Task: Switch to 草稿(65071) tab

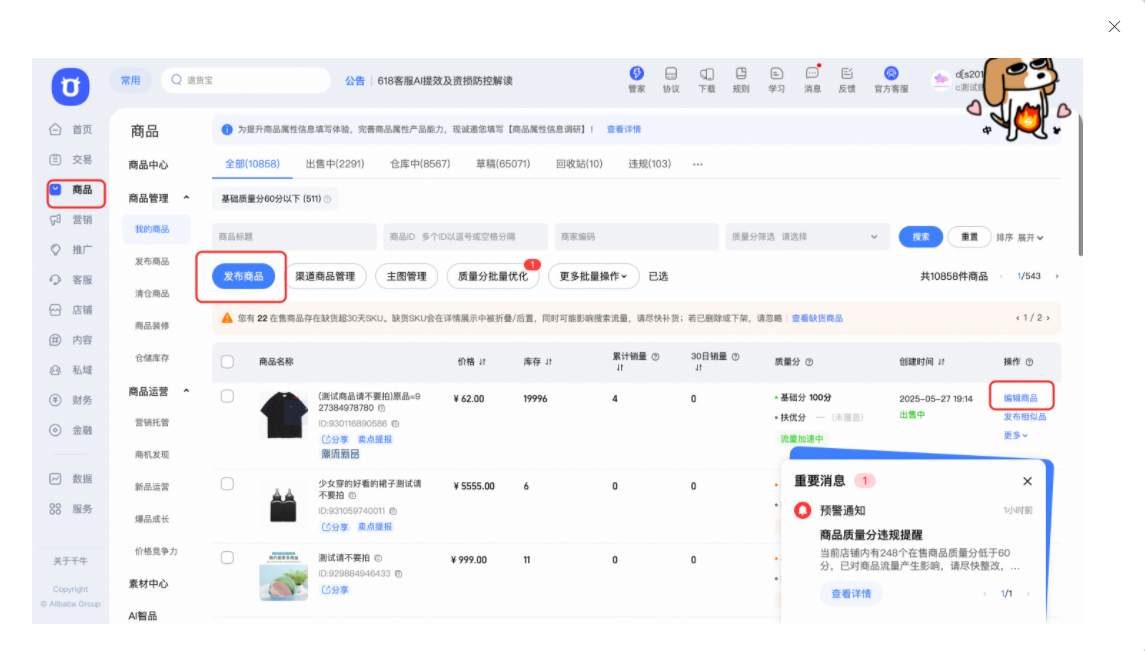Action: (x=503, y=164)
